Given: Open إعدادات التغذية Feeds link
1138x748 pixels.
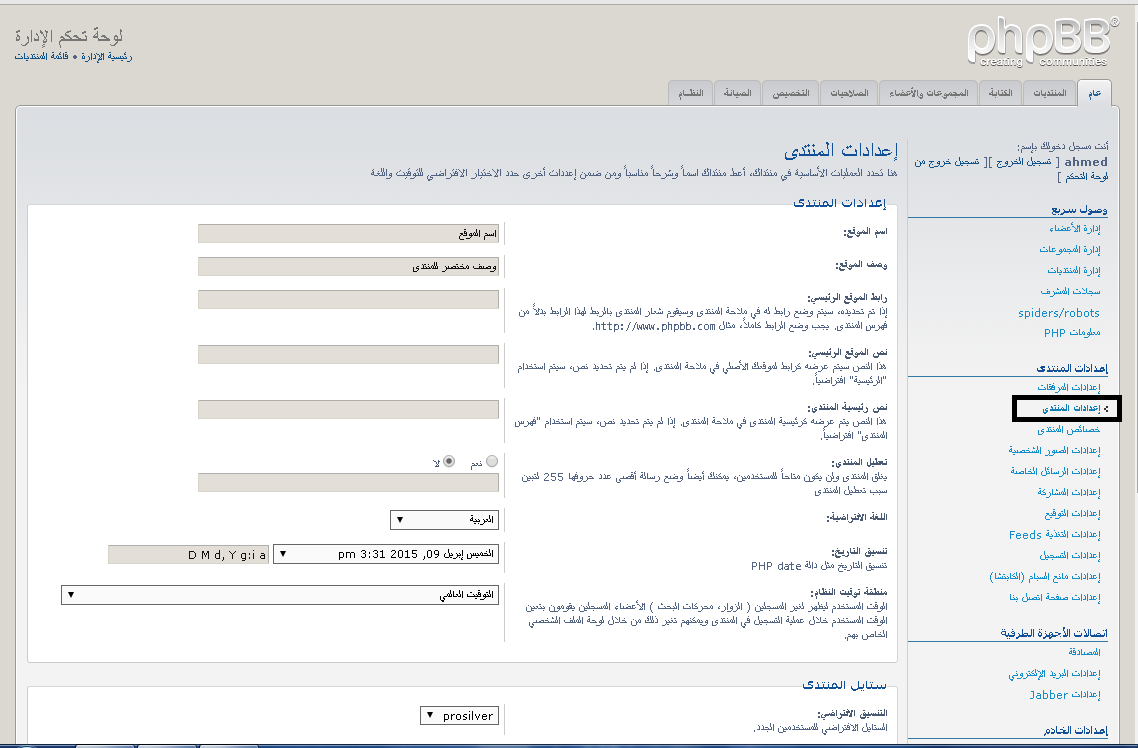Looking at the screenshot, I should [1055, 535].
